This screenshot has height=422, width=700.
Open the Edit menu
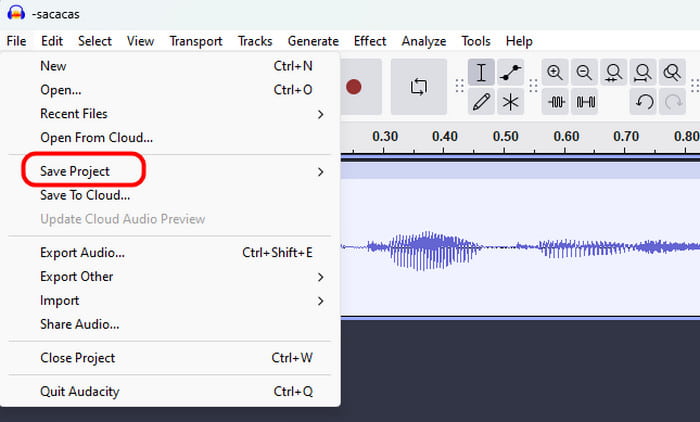tap(52, 41)
